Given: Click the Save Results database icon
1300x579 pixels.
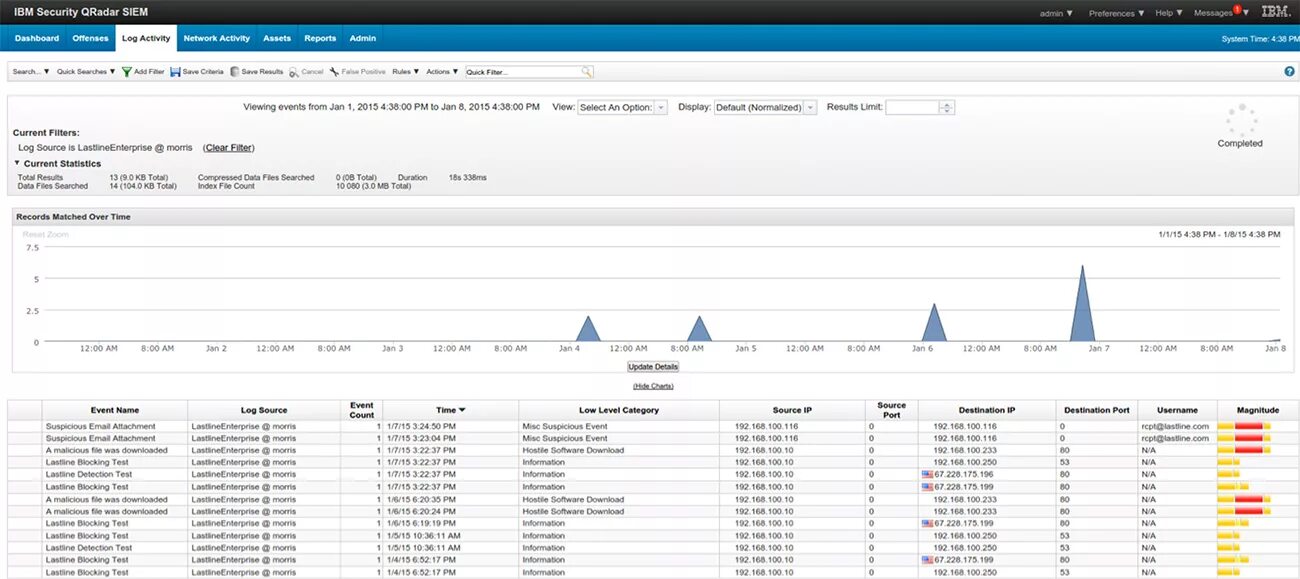Looking at the screenshot, I should click(x=234, y=72).
